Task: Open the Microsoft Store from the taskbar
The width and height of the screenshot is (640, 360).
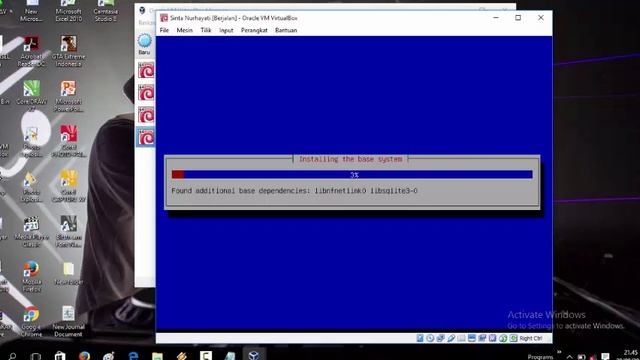Action: pos(60,356)
